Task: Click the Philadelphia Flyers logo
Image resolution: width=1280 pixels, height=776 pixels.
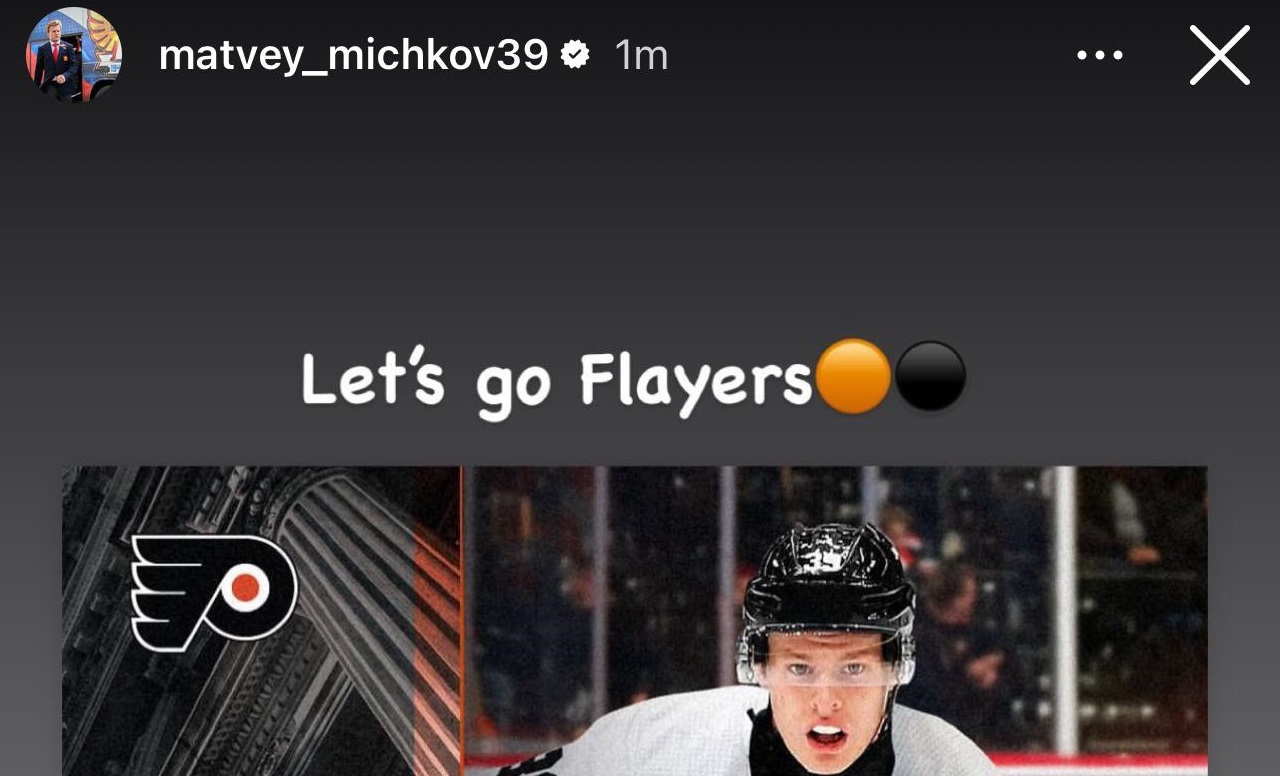Action: 214,592
